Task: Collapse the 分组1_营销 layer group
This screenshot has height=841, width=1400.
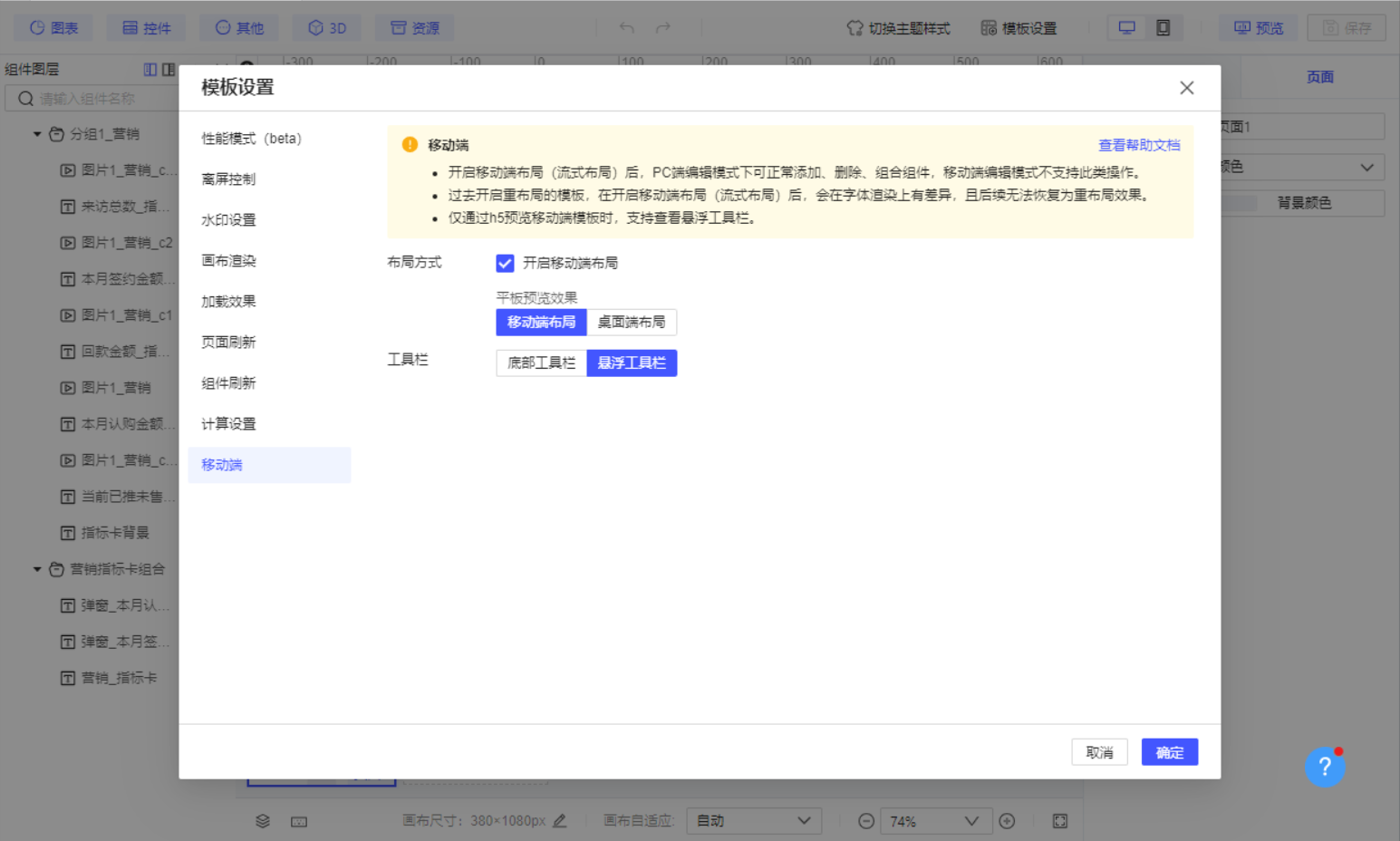Action: pyautogui.click(x=37, y=134)
